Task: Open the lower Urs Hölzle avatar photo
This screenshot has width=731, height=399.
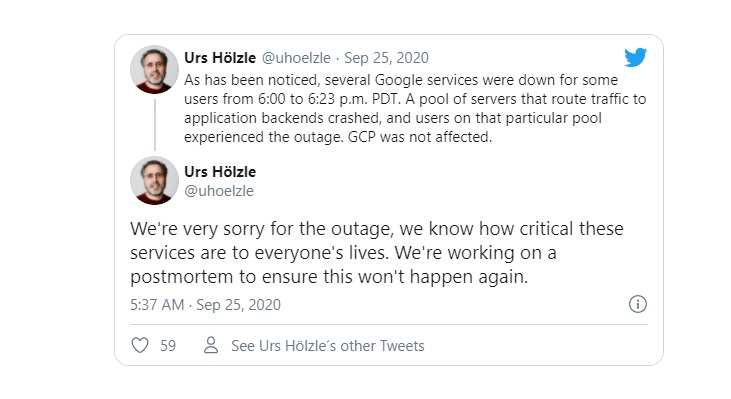Action: (154, 180)
